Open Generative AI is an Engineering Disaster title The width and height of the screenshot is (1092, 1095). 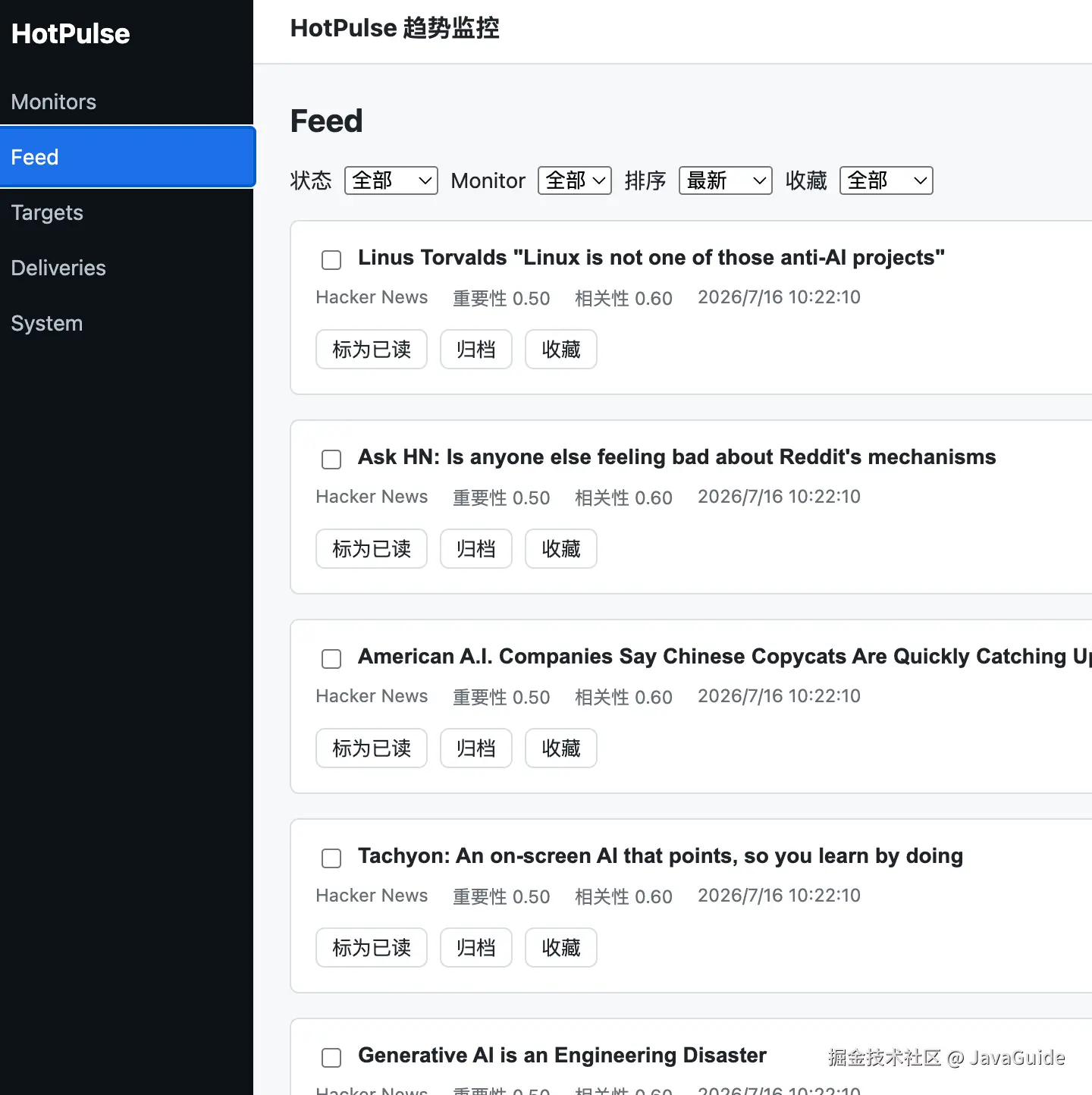tap(562, 1056)
